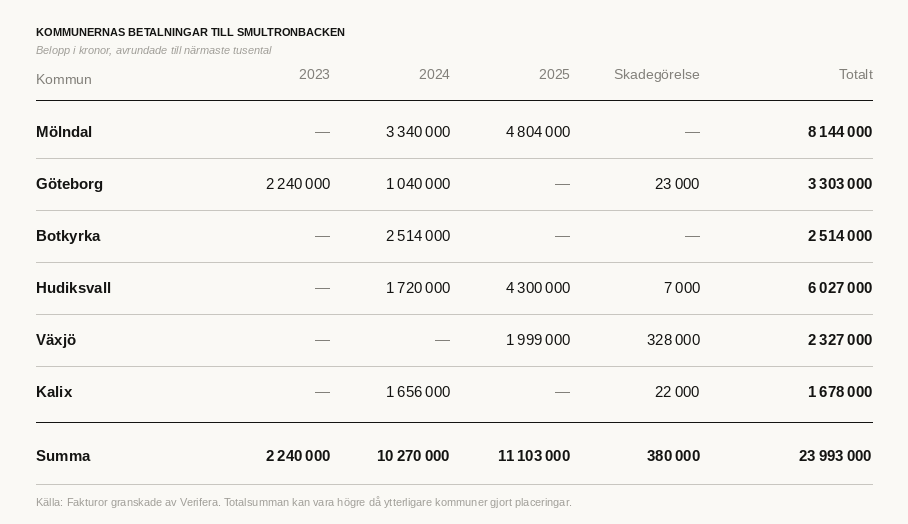The image size is (908, 524).
Task: Click Växjö's Skadegörelse value 328 000
Action: [x=673, y=340]
